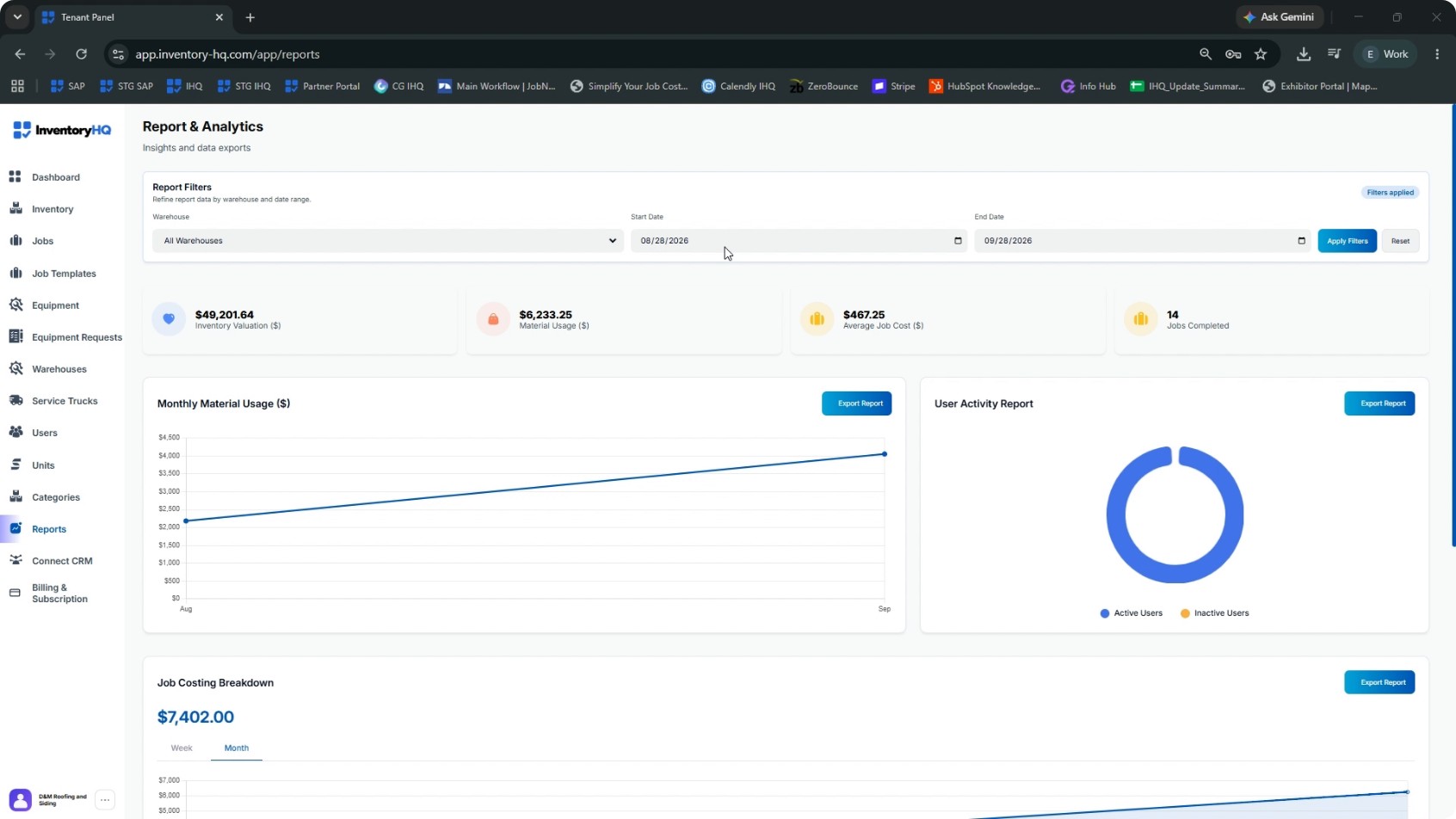
Task: Open Start Date calendar picker icon
Action: tap(958, 241)
